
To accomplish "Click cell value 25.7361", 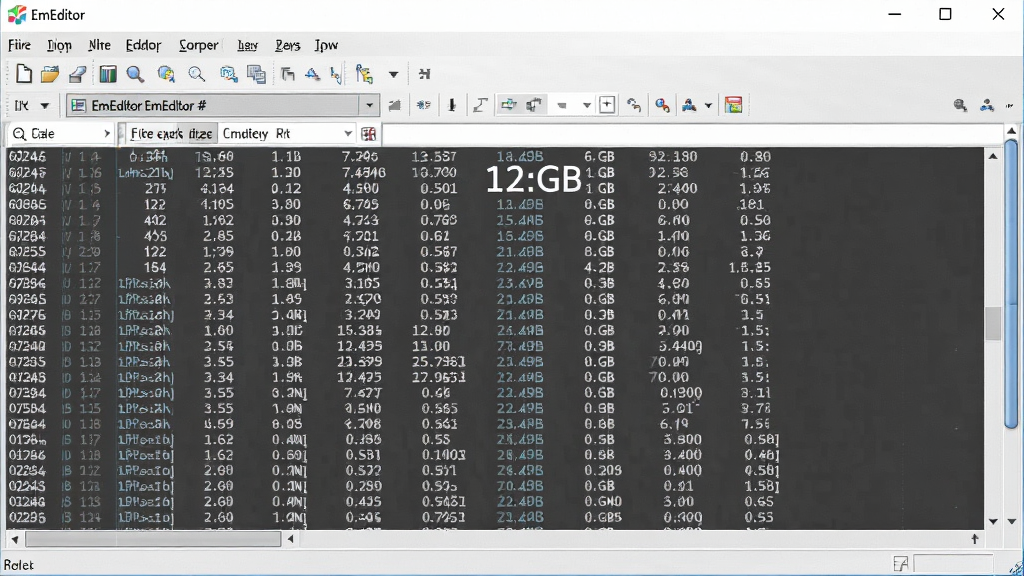I will (x=439, y=362).
